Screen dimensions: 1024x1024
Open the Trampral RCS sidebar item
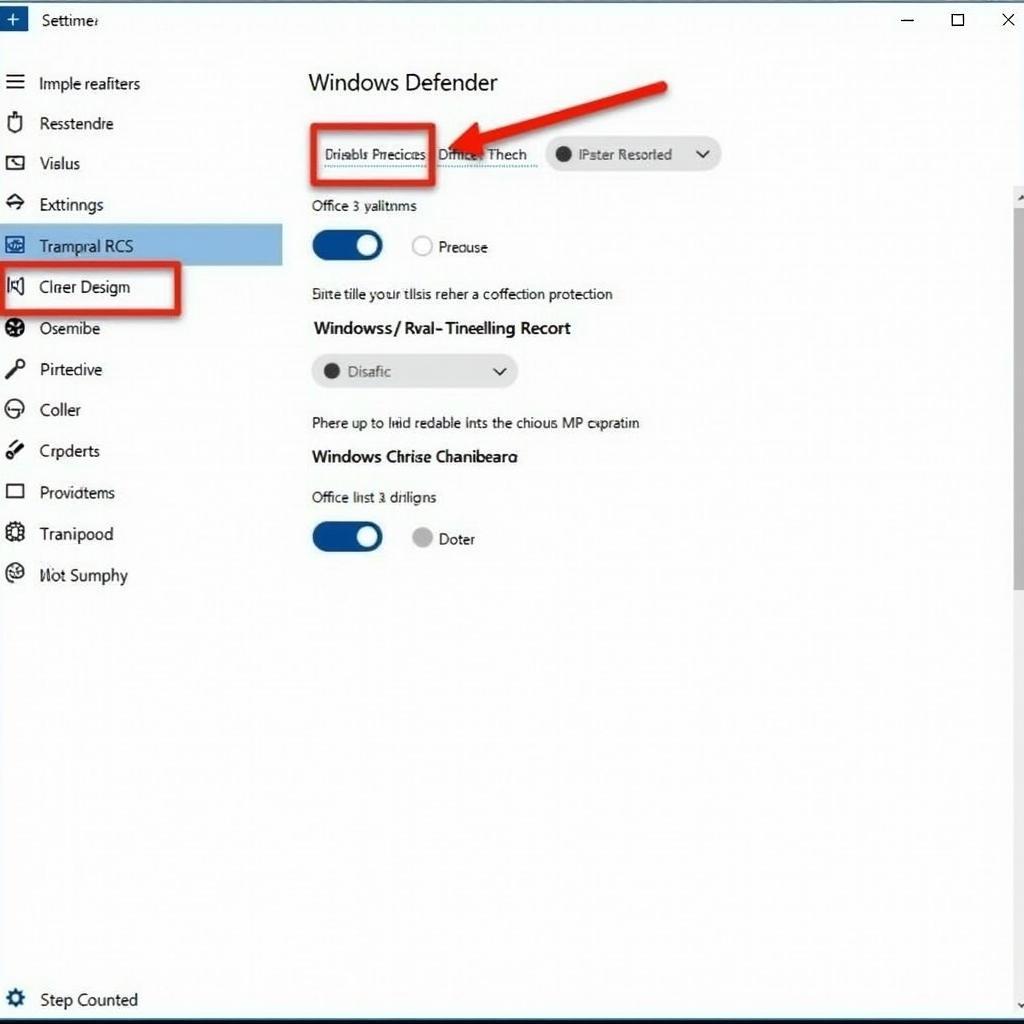[x=86, y=246]
